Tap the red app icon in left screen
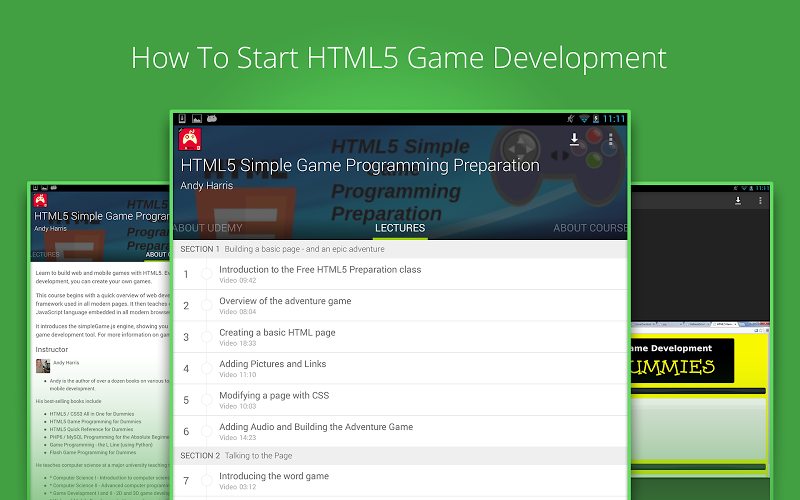The image size is (800, 500). pyautogui.click(x=40, y=200)
